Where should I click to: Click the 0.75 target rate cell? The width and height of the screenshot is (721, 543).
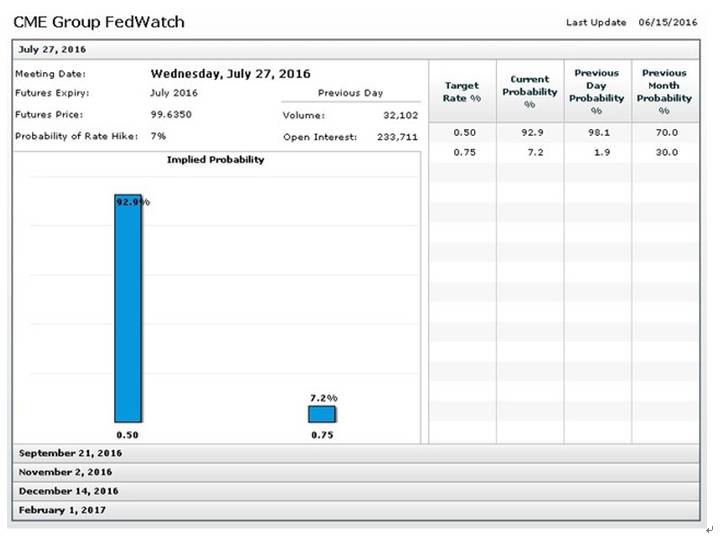(x=464, y=152)
